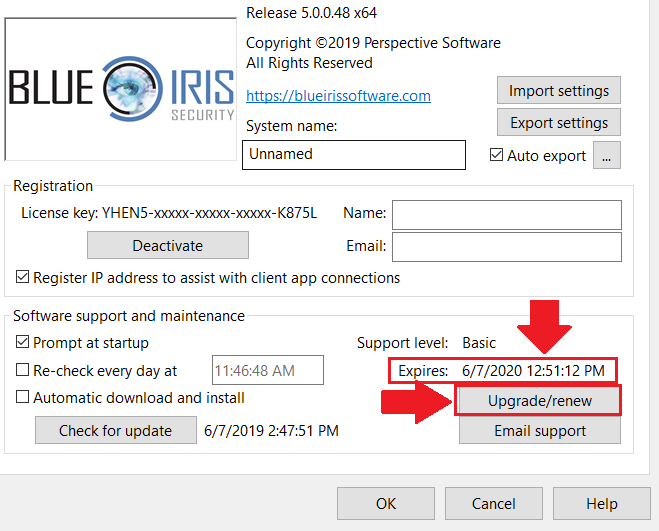Toggle the Auto export checkbox

(x=496, y=155)
